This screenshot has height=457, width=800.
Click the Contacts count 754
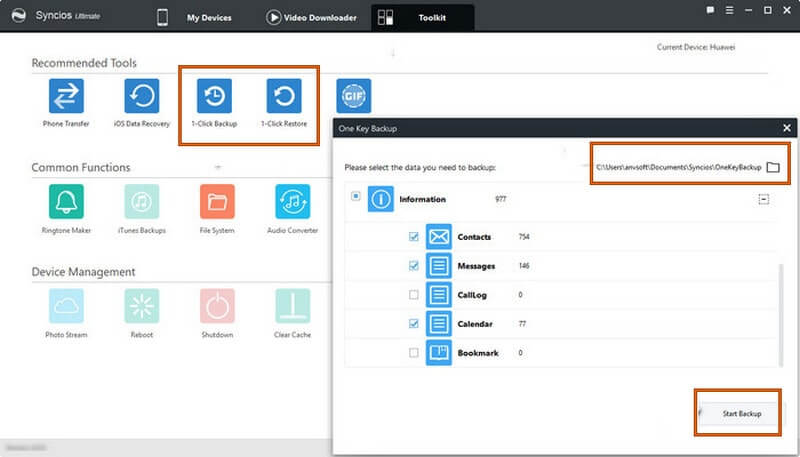(524, 237)
